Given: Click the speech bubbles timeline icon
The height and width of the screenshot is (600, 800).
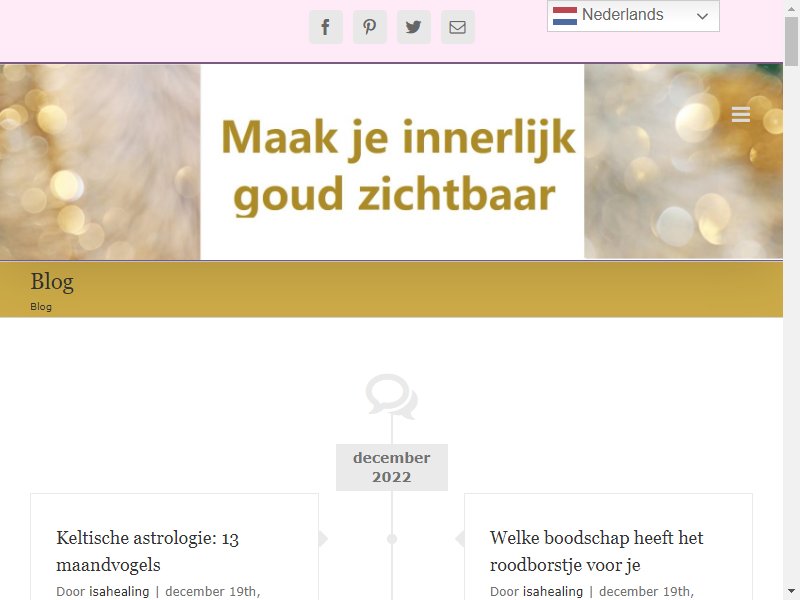Looking at the screenshot, I should coord(392,396).
